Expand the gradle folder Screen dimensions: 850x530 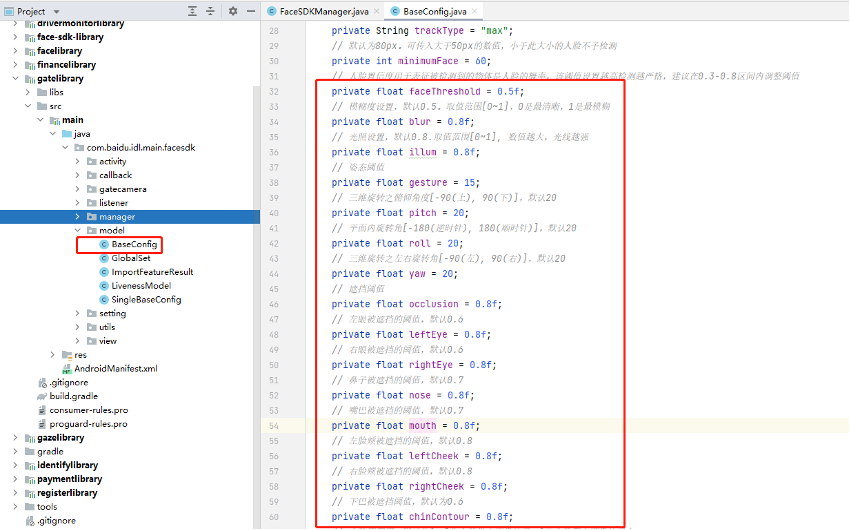[x=15, y=451]
